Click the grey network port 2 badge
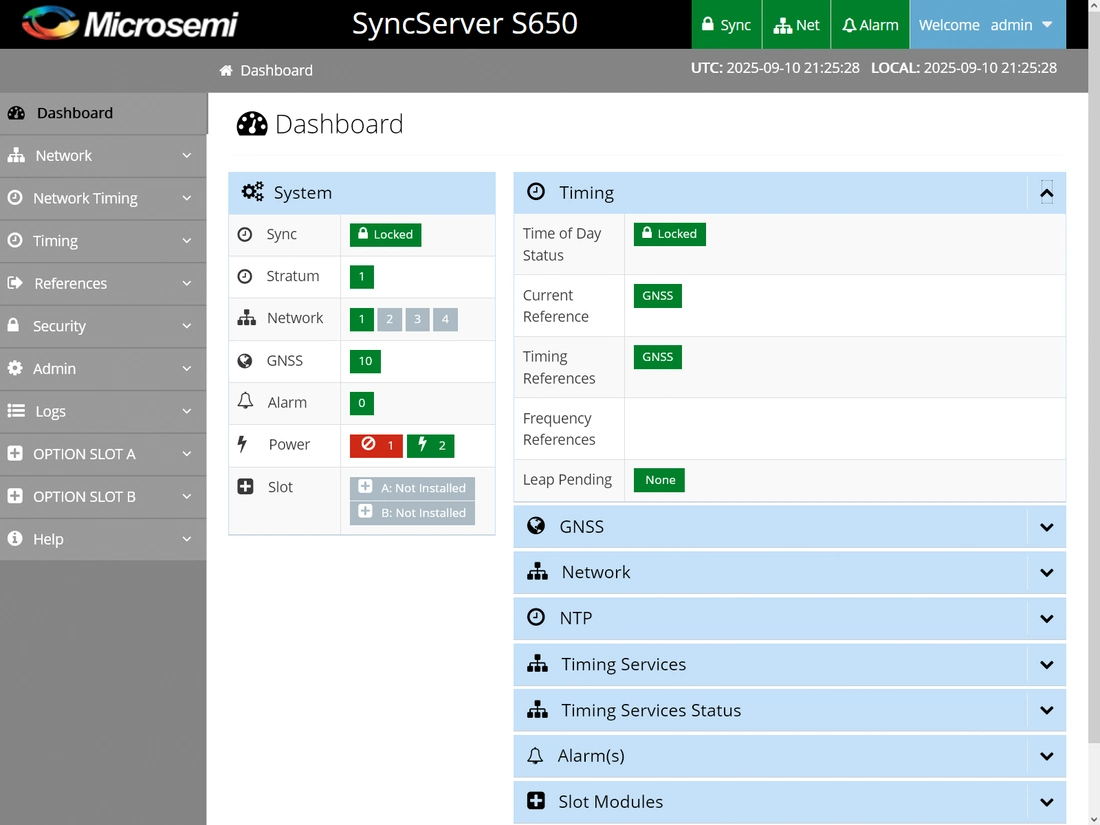This screenshot has width=1100, height=825. 389,319
